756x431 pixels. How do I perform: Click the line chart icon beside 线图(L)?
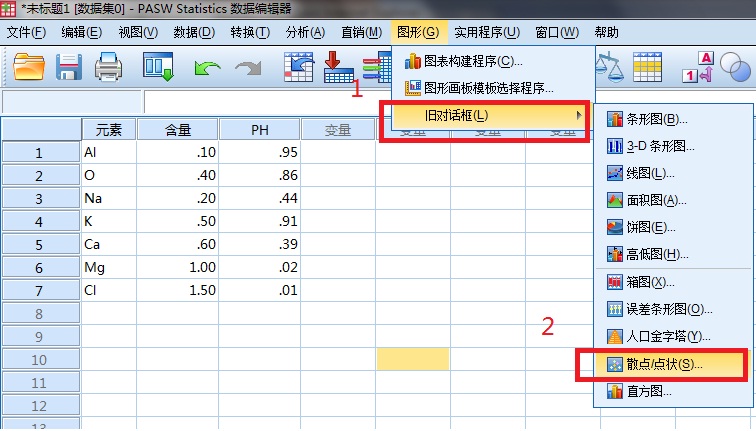615,173
